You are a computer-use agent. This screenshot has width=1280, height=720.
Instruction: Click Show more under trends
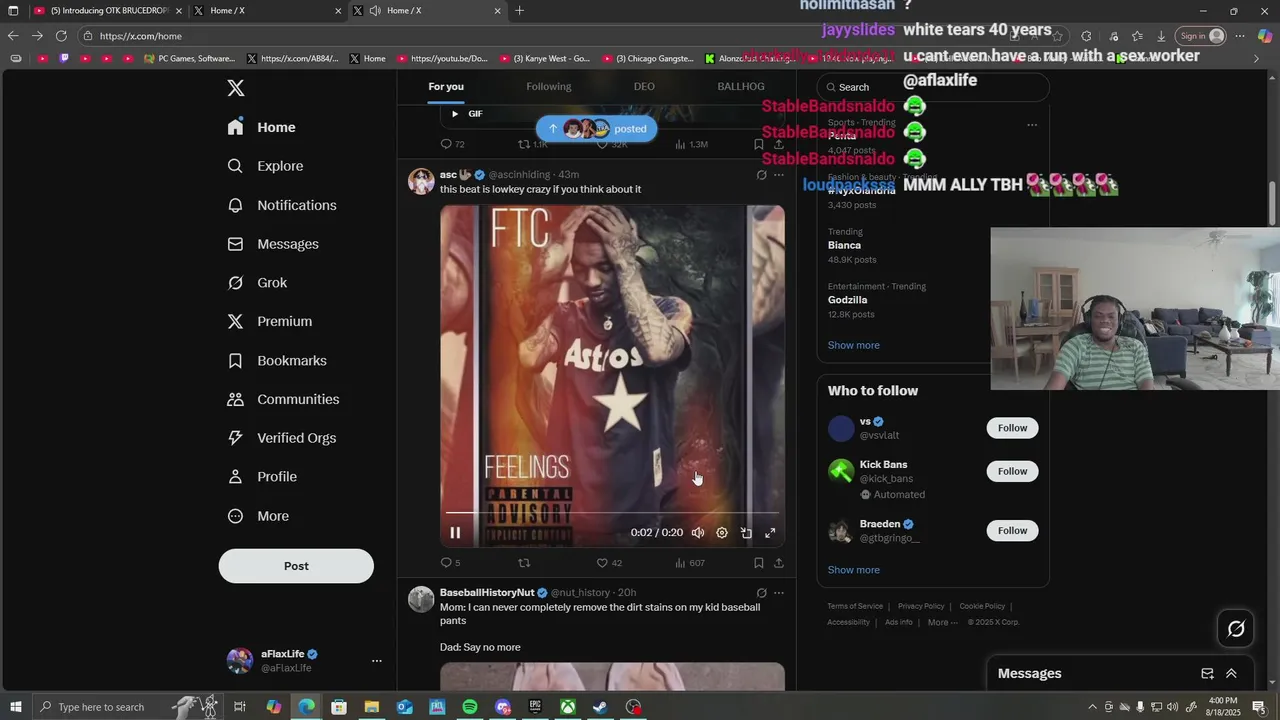click(x=853, y=345)
